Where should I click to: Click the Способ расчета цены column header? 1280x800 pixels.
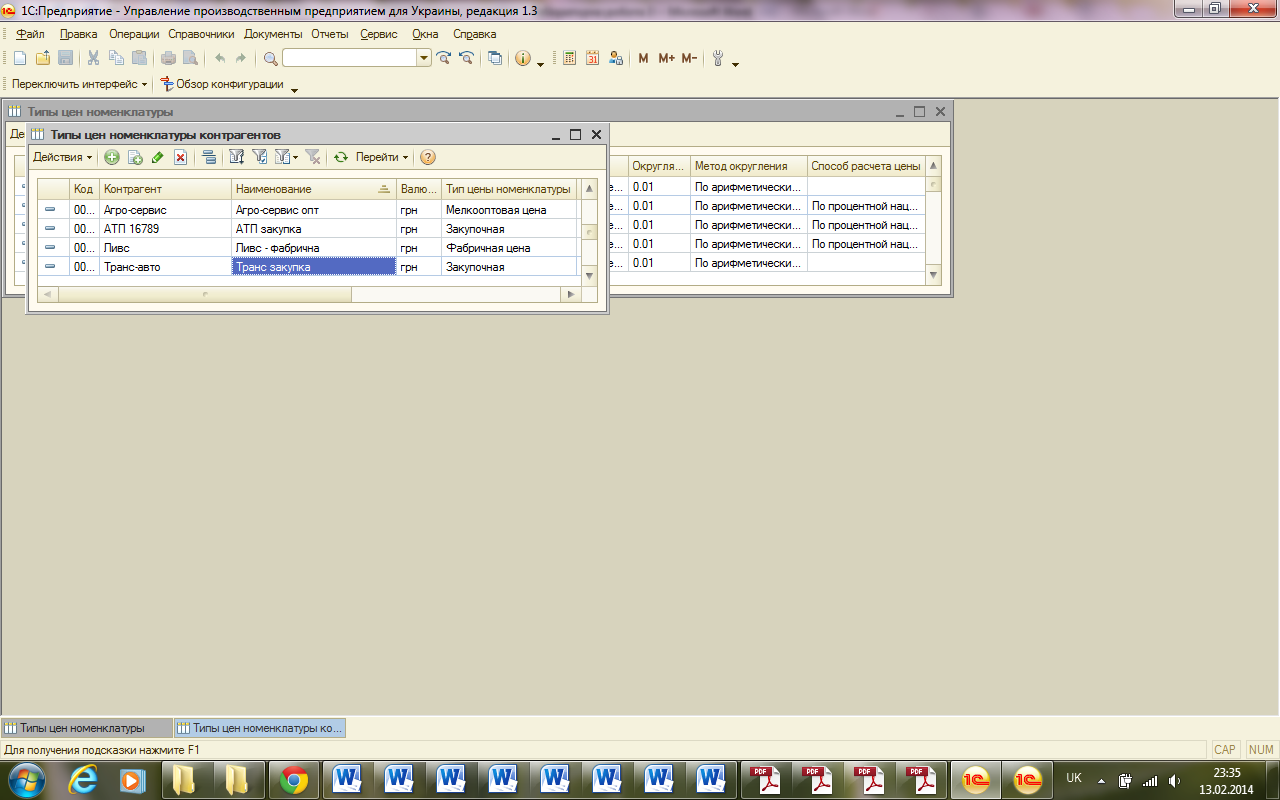click(x=866, y=166)
